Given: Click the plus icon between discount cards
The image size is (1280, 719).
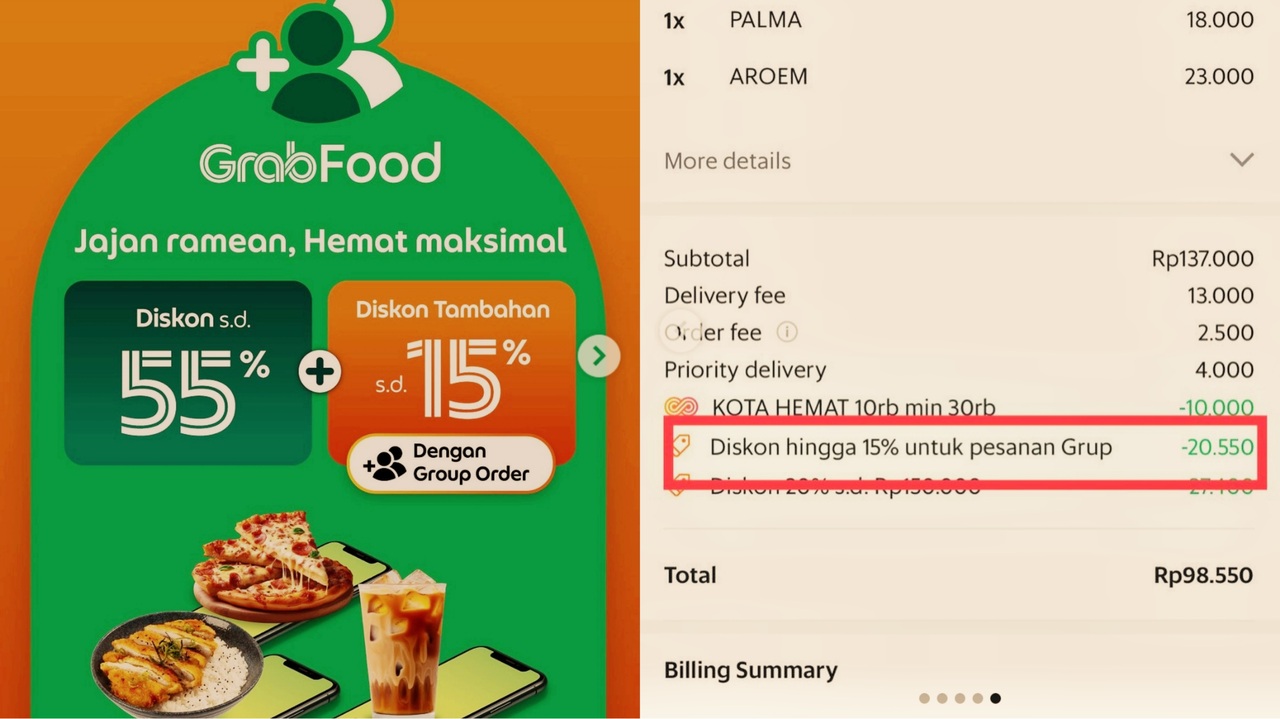Looking at the screenshot, I should (x=319, y=372).
